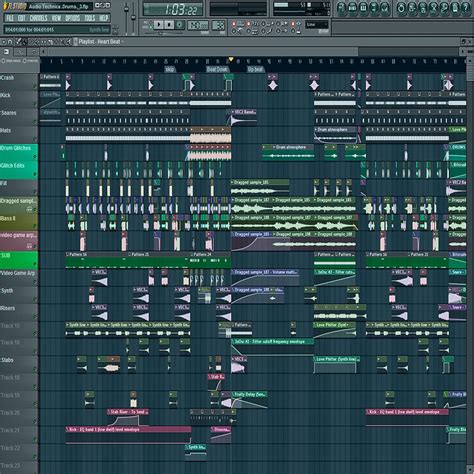474x474 pixels.
Task: Open the piano roll window icon
Action: click(x=363, y=7)
